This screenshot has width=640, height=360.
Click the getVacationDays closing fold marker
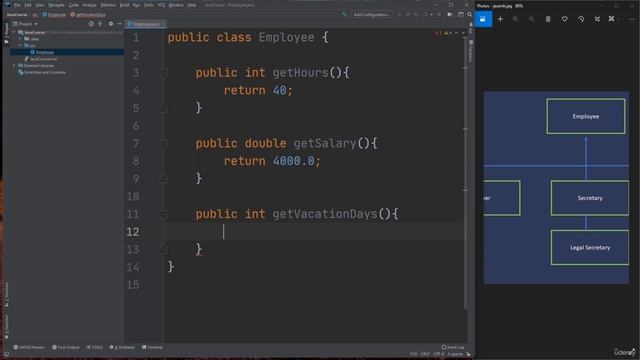tap(163, 250)
